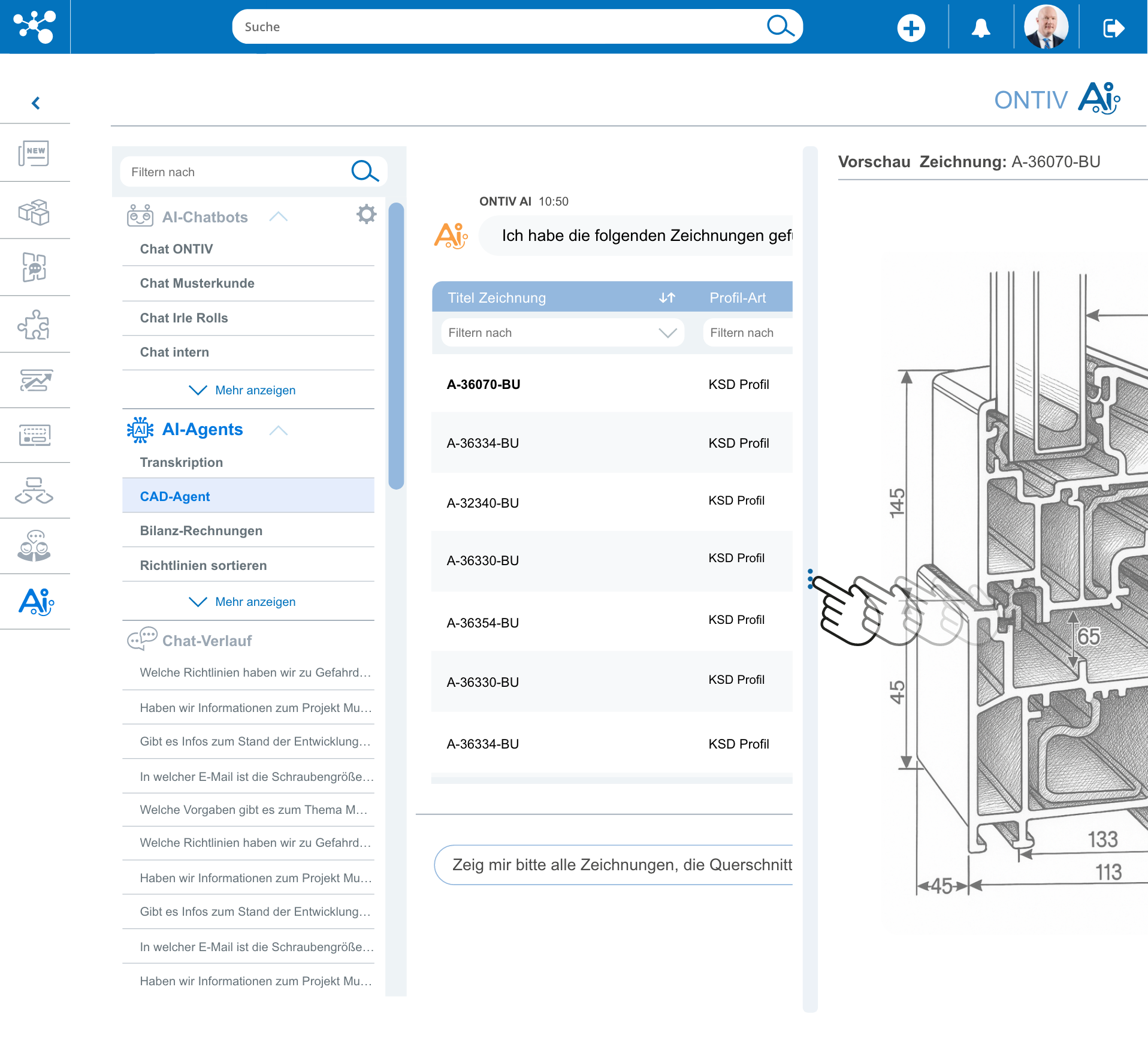The height and width of the screenshot is (1056, 1148).
Task: Select the organization hierarchy icon
Action: pyautogui.click(x=34, y=491)
